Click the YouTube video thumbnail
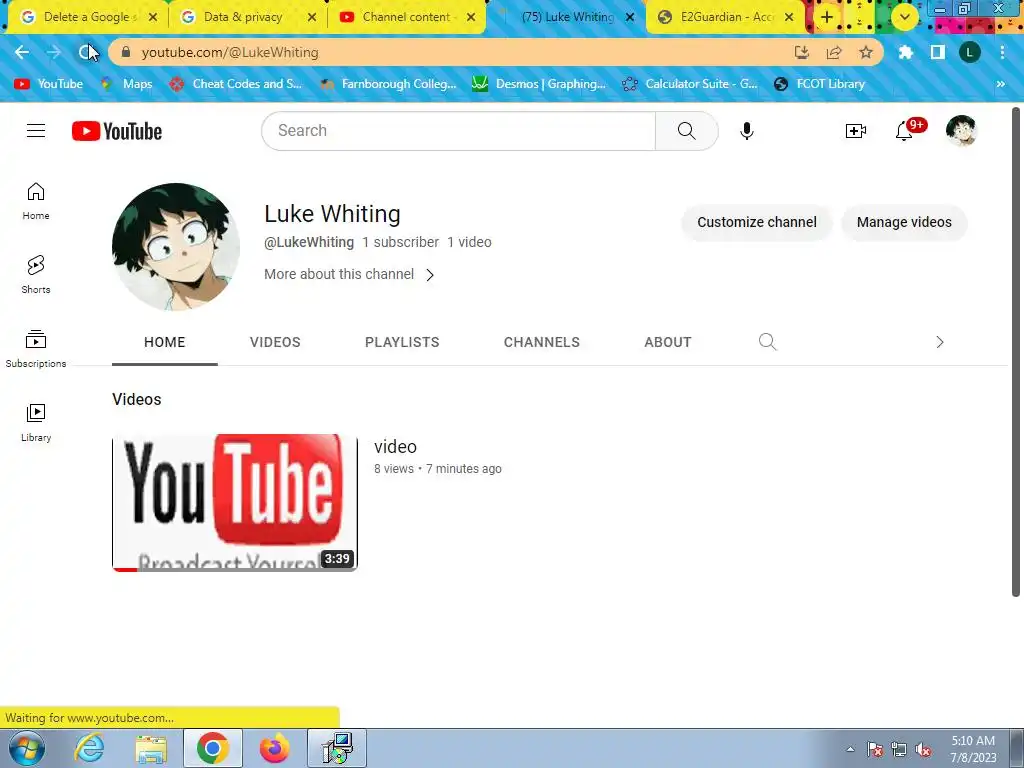Screen dimensions: 1024x768 point(235,502)
